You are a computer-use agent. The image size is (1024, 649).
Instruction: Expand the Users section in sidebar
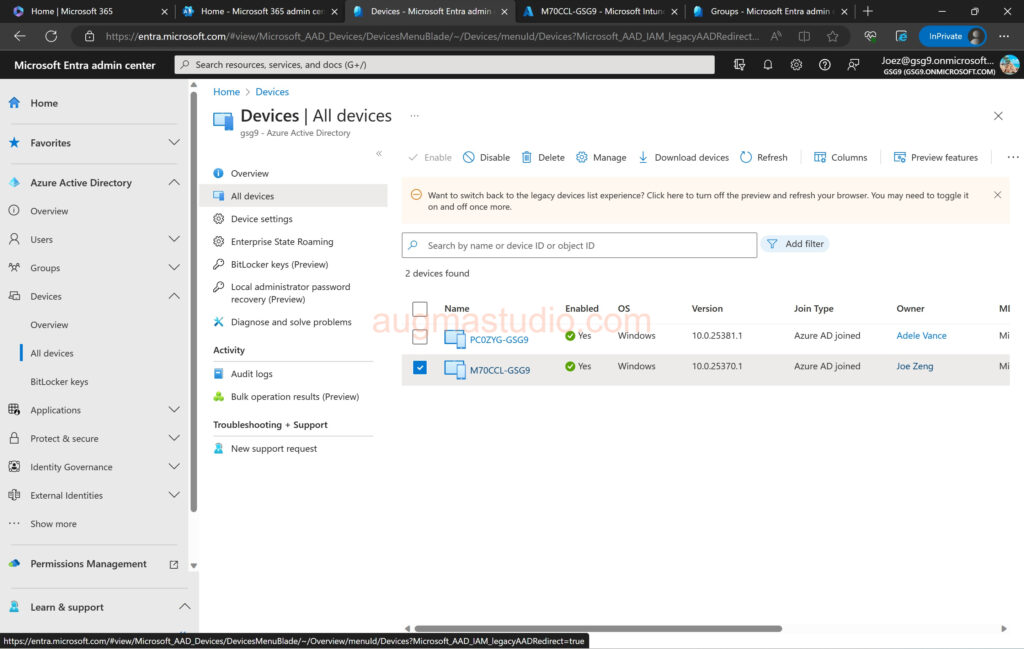click(174, 239)
